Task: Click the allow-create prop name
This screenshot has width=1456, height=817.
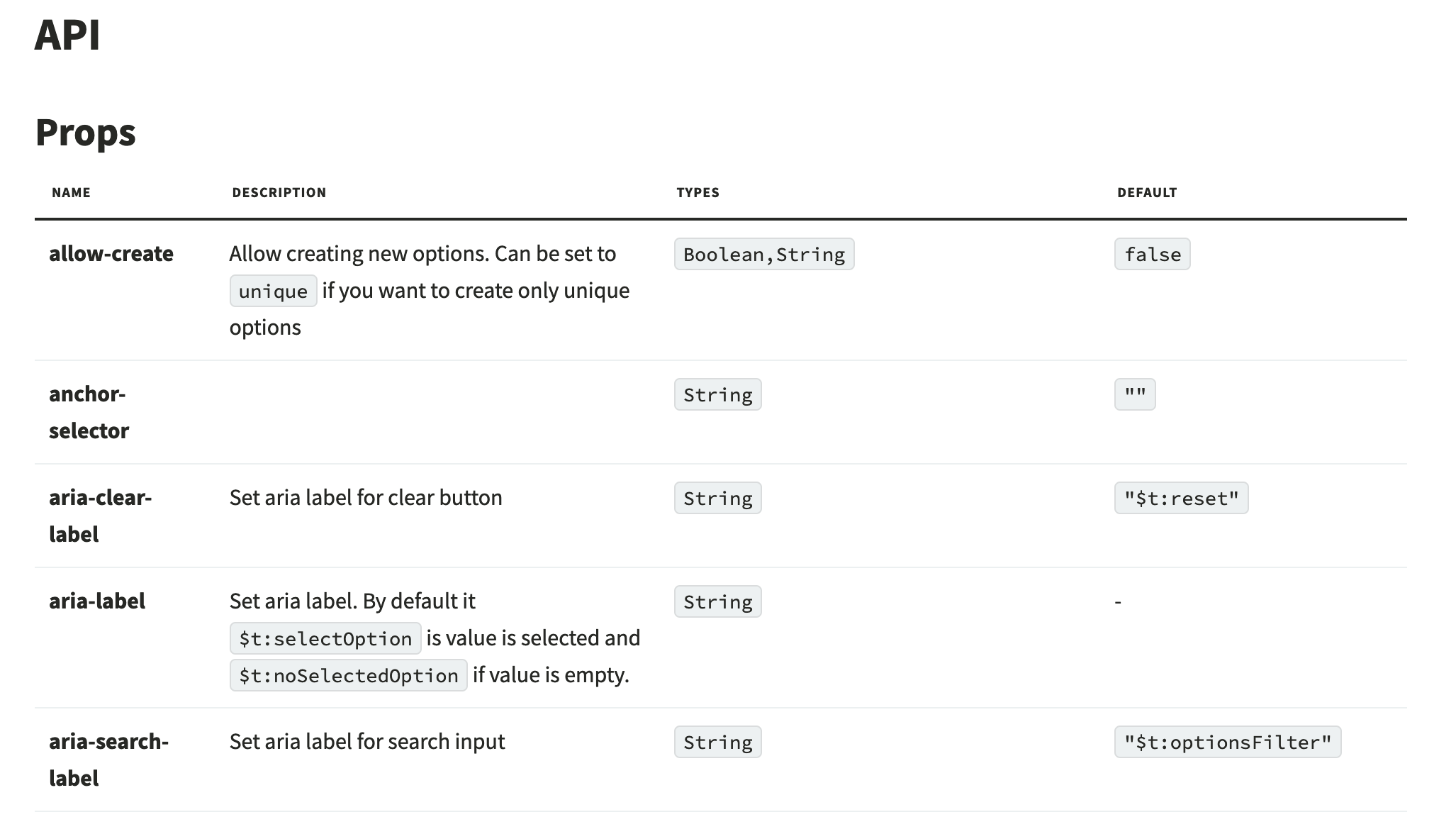Action: tap(111, 254)
